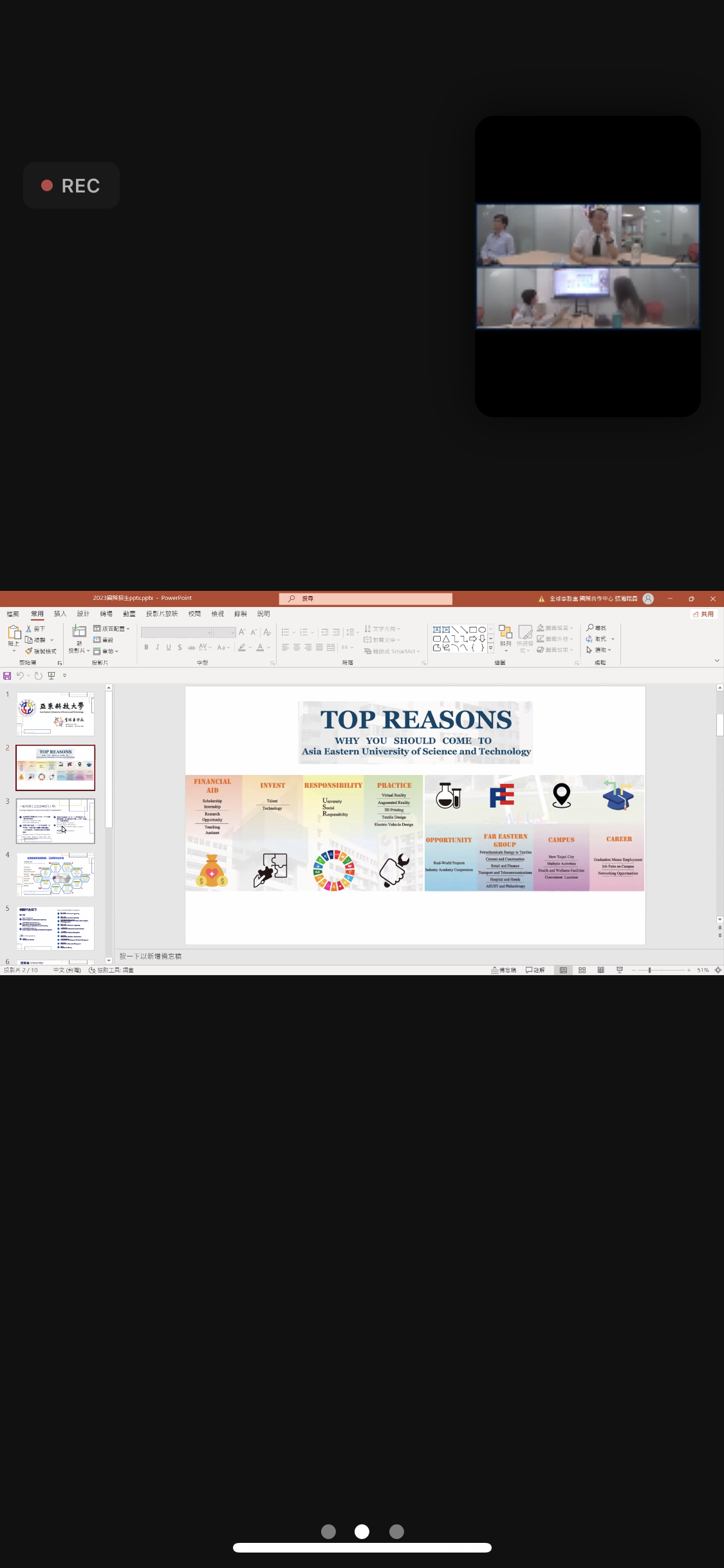Toggle Notes (備忘稿) pane in status bar
This screenshot has width=724, height=1568.
(503, 970)
